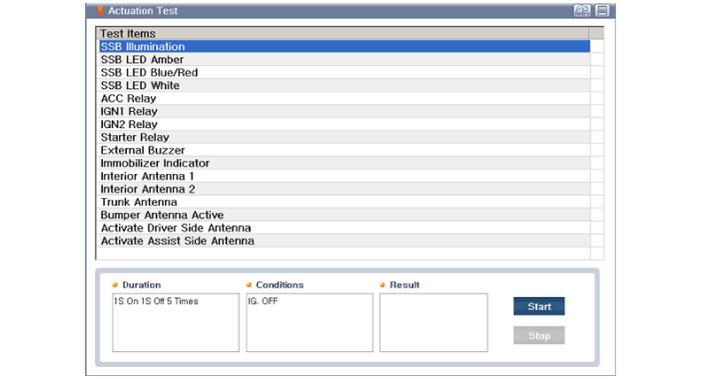The height and width of the screenshot is (379, 701).
Task: Click the Test Items column header
Action: (342, 34)
